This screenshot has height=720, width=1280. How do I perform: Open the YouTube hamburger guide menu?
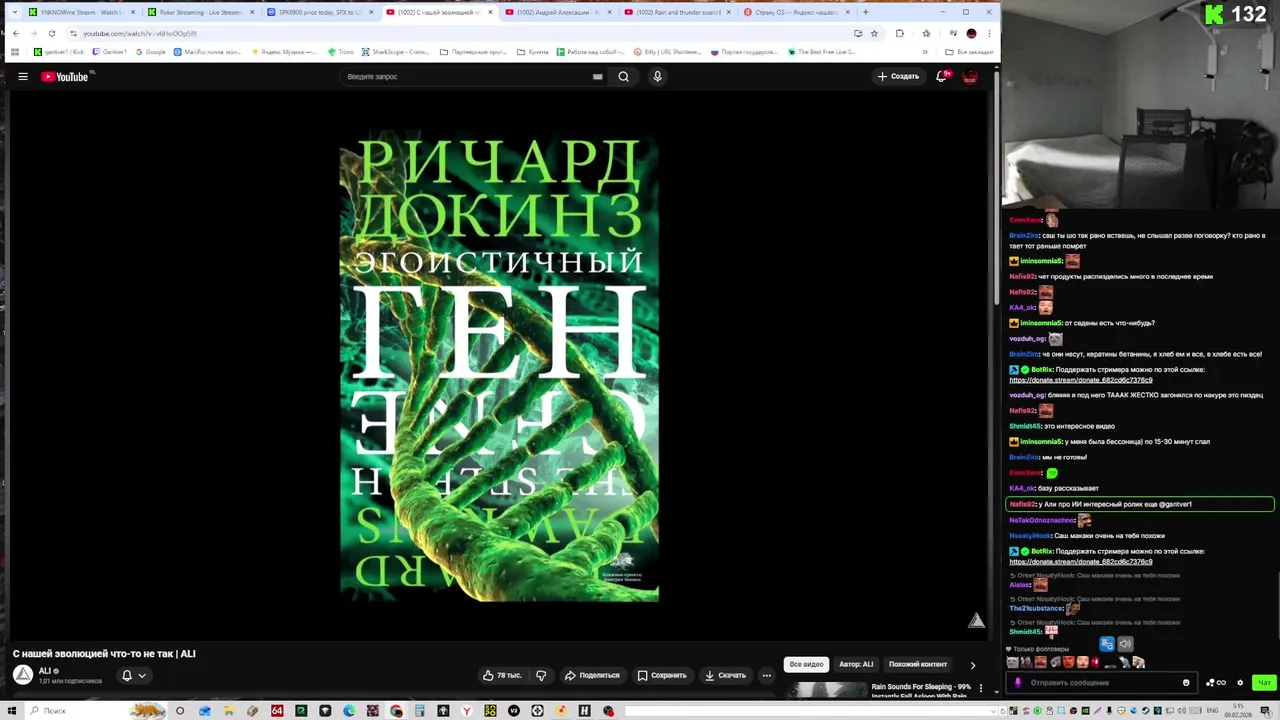23,77
